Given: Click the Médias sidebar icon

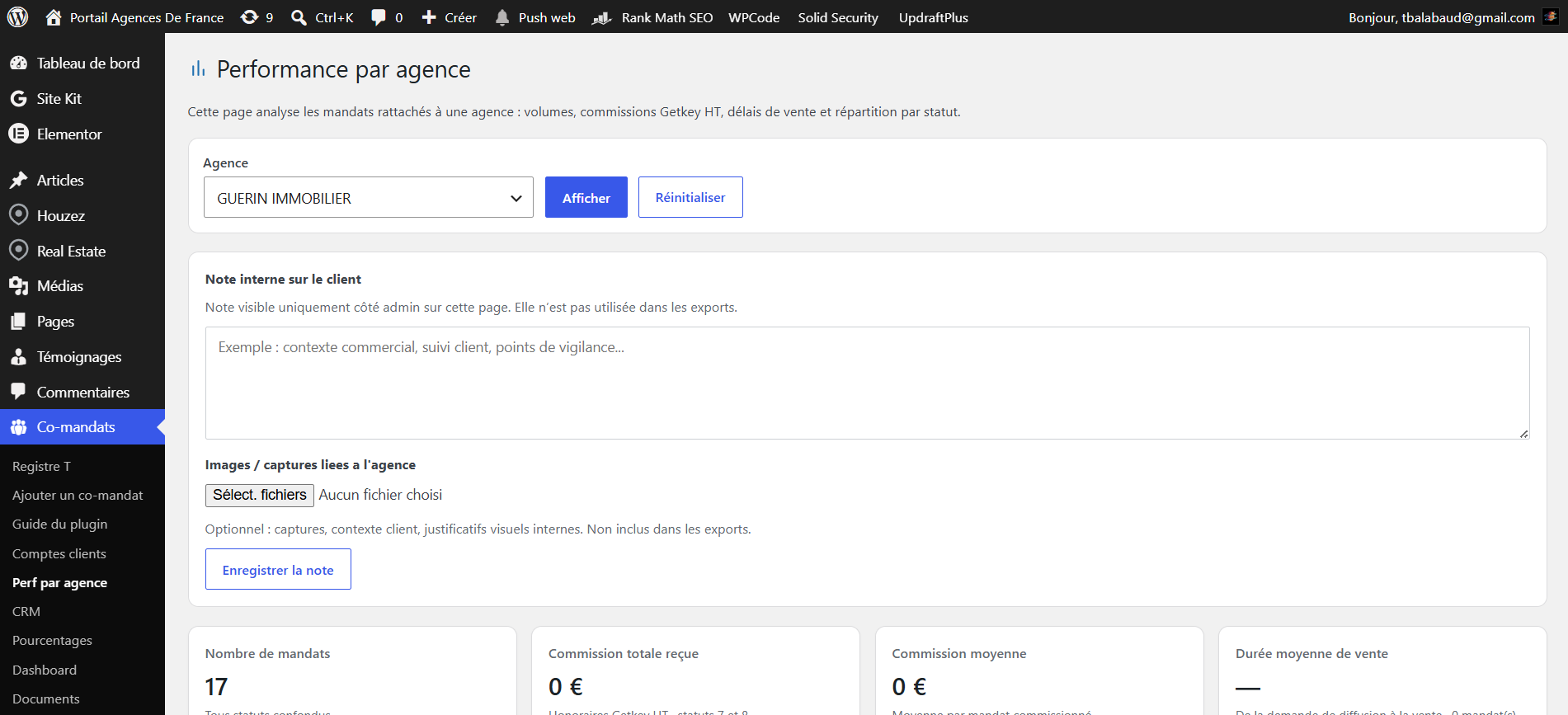Looking at the screenshot, I should click(x=18, y=286).
